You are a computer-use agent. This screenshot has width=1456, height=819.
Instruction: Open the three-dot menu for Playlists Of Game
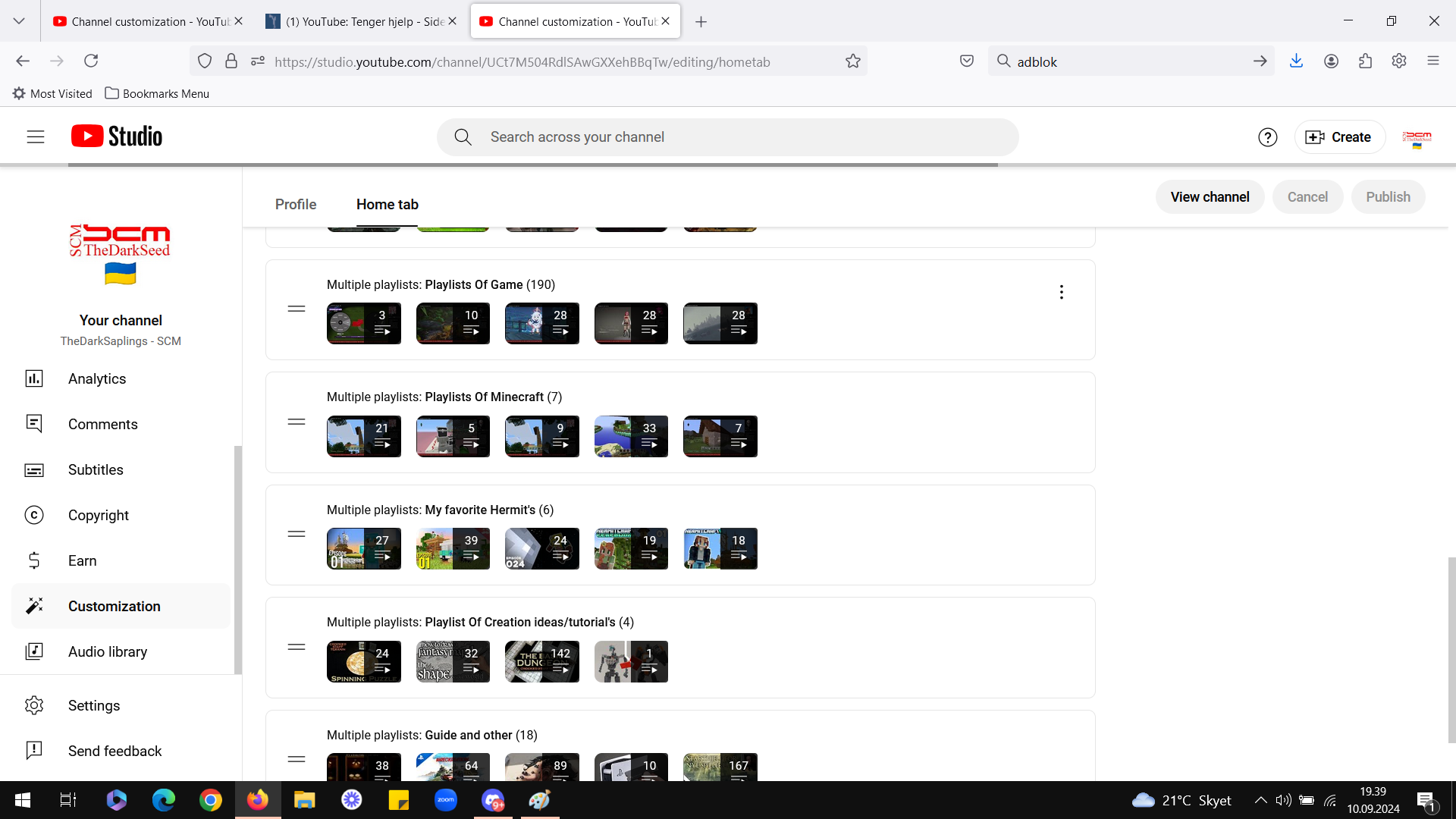click(1062, 292)
